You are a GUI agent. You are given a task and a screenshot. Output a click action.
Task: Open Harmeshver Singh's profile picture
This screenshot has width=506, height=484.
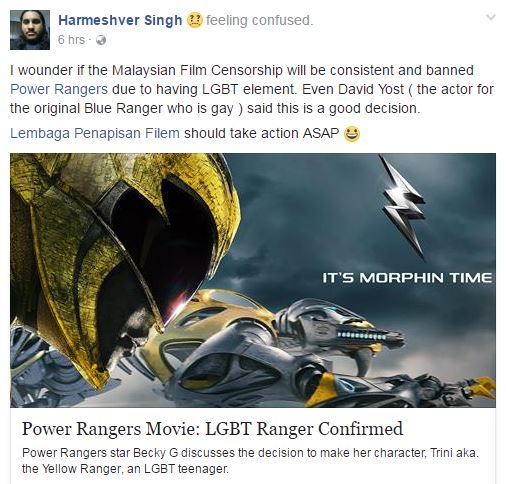tap(30, 30)
